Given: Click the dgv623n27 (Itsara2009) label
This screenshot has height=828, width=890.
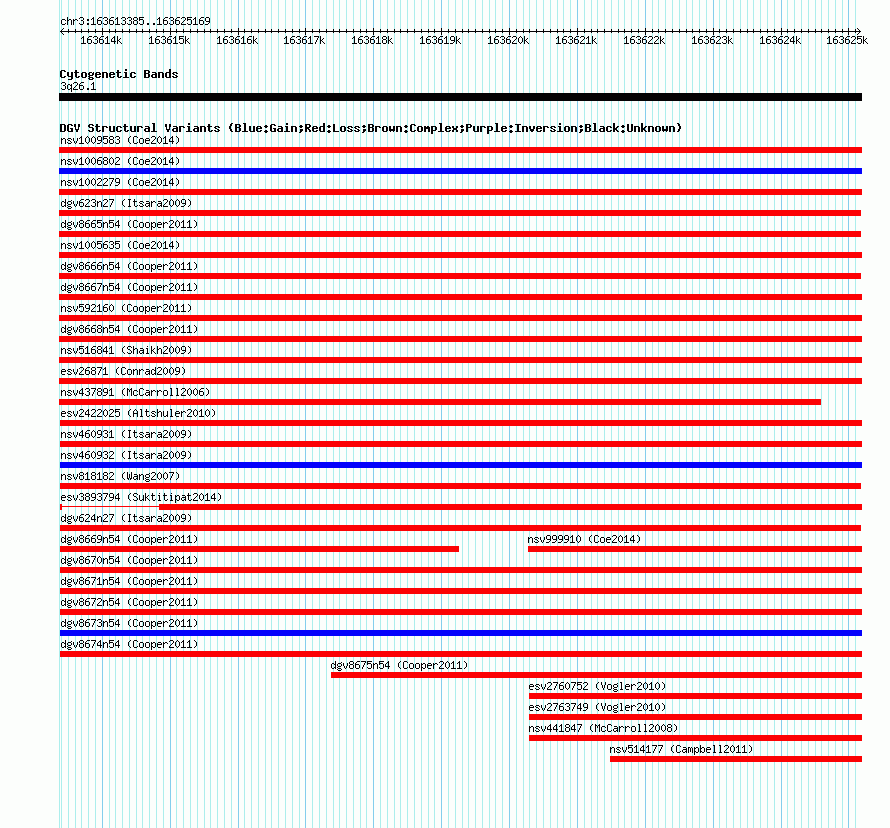Looking at the screenshot, I should (126, 203).
